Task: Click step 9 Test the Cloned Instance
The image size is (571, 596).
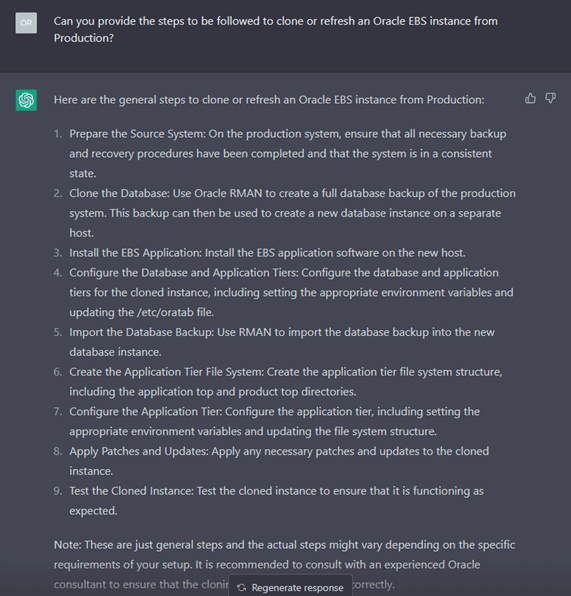Action: coord(276,501)
